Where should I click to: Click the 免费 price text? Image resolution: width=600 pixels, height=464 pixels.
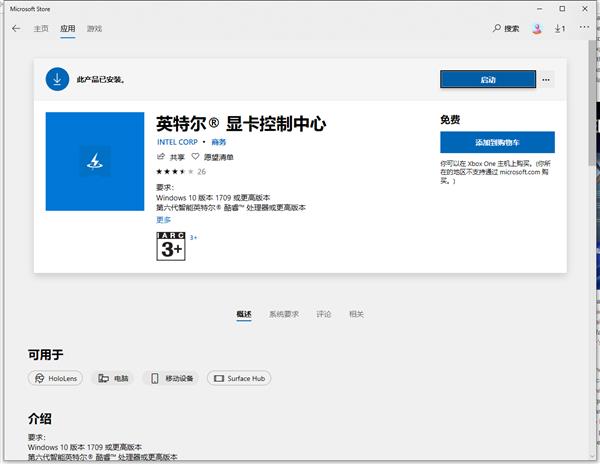click(x=450, y=120)
